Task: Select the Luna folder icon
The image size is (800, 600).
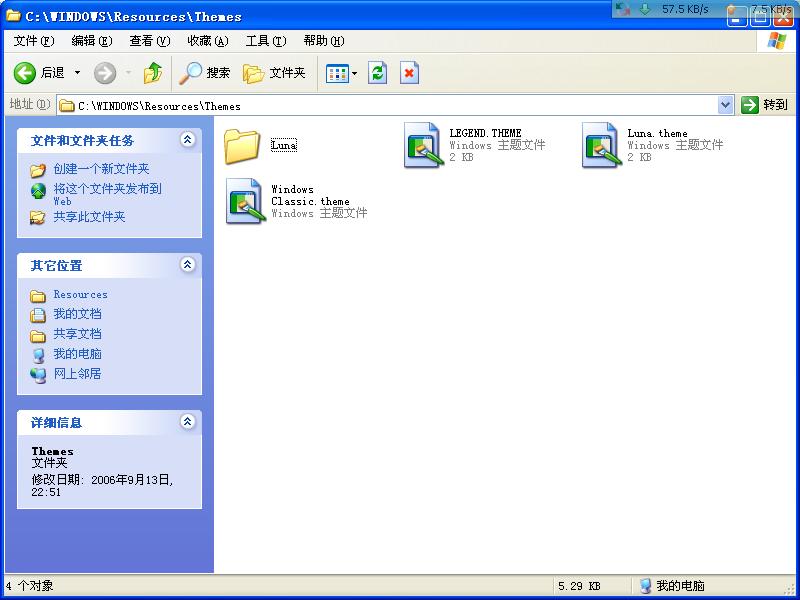Action: (242, 146)
